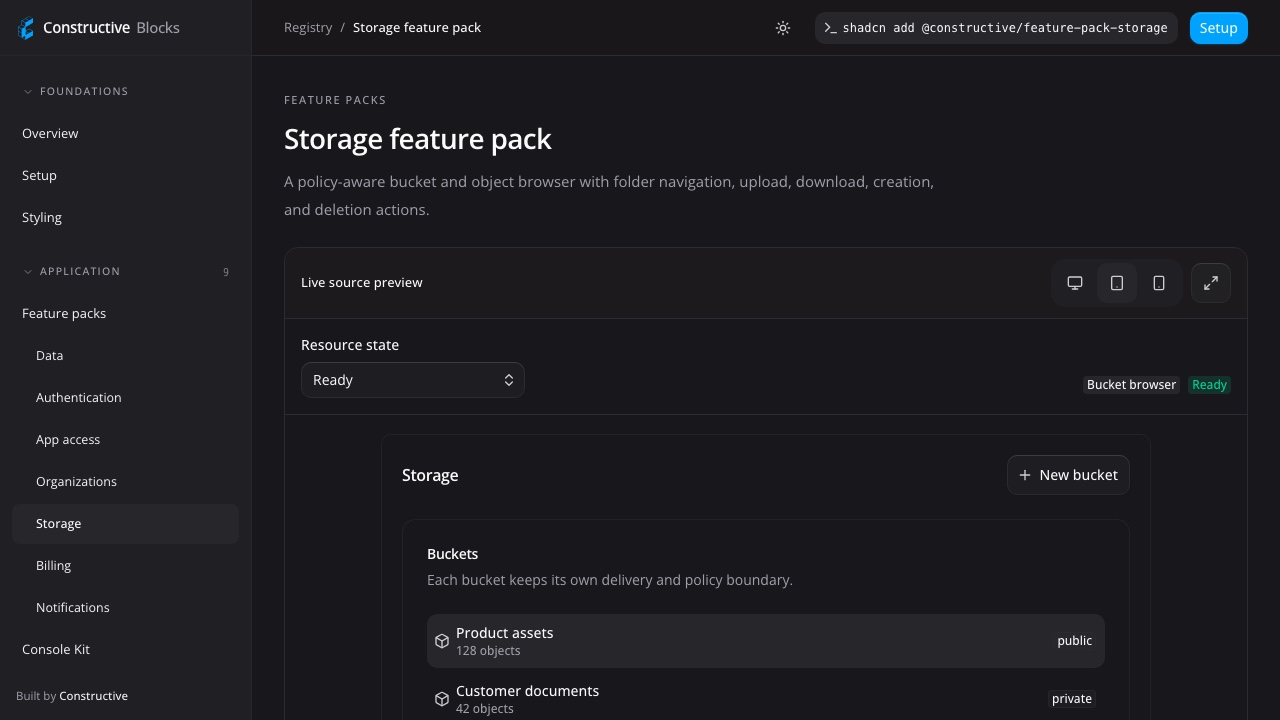The height and width of the screenshot is (720, 1280).
Task: Go to the Authentication feature pack
Action: pos(125,397)
